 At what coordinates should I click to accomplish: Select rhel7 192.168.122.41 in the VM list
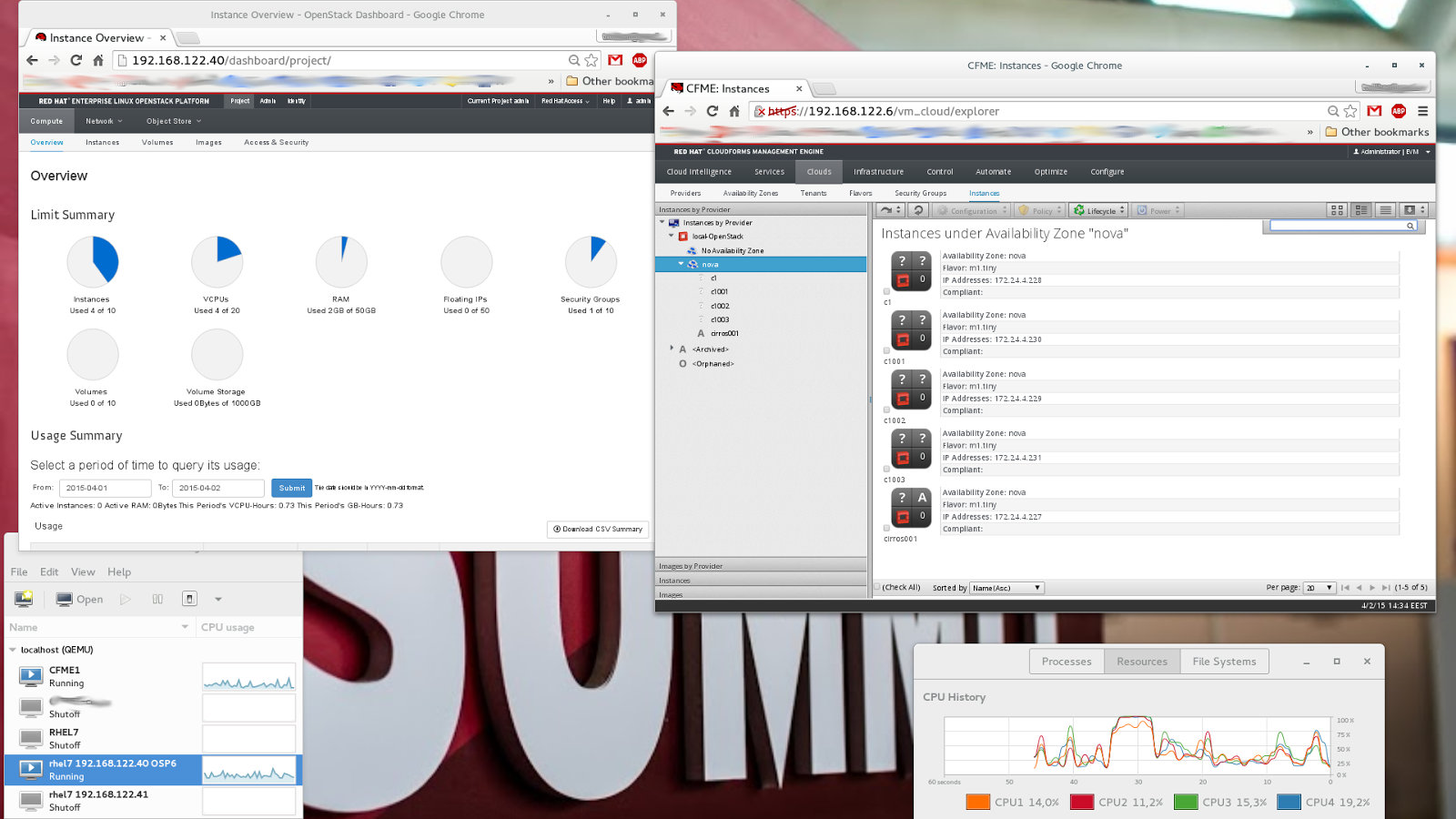pos(152,801)
